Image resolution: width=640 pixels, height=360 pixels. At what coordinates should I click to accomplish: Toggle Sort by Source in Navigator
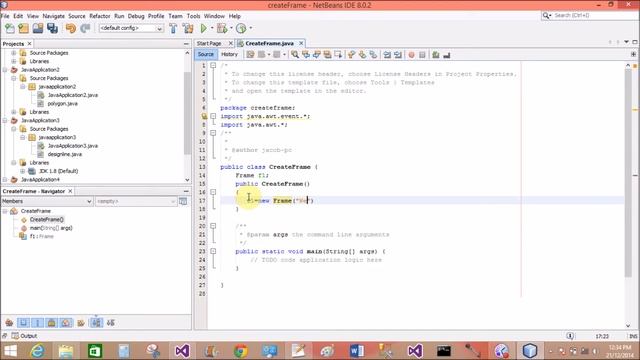coord(111,323)
